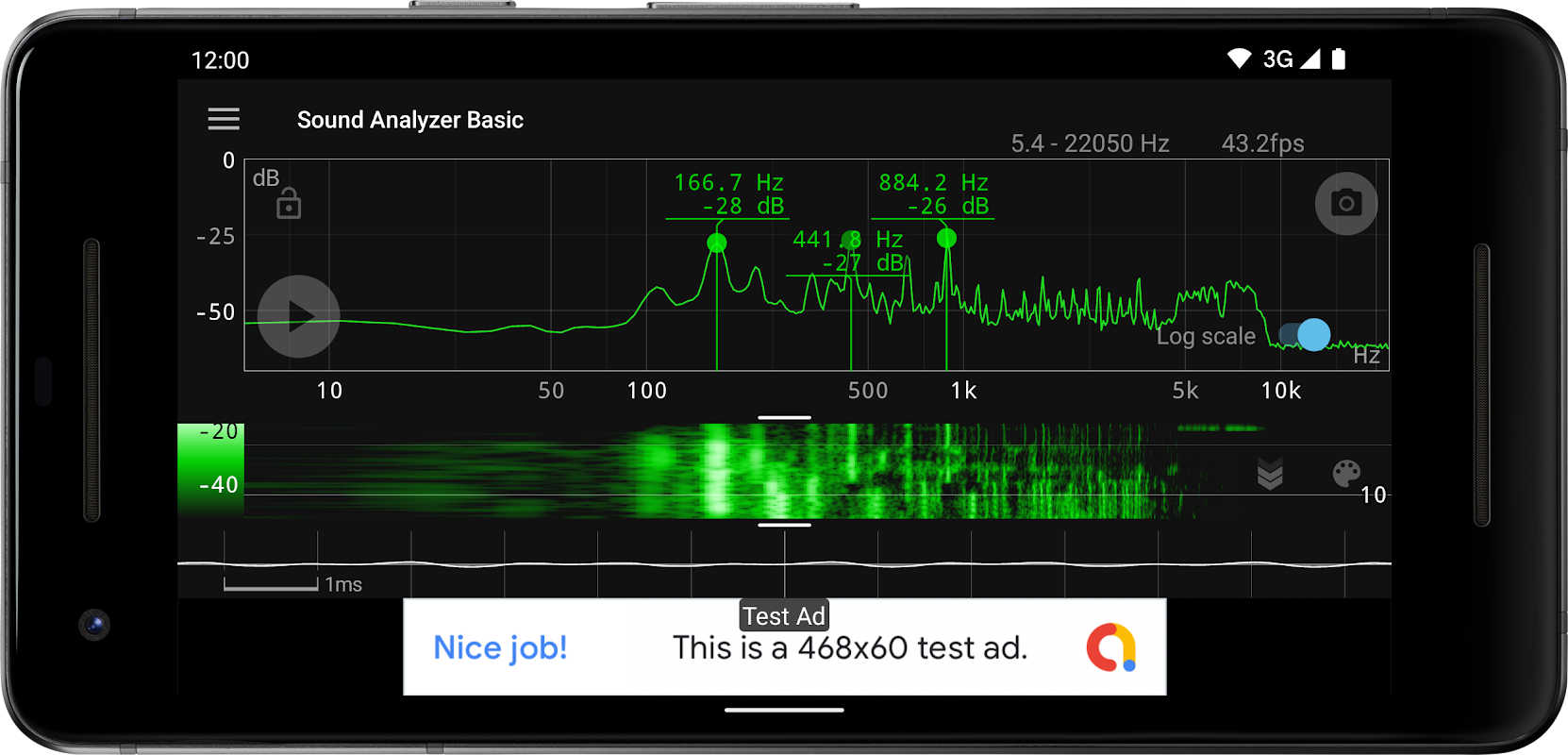
Task: Open the hamburger navigation menu
Action: (224, 119)
